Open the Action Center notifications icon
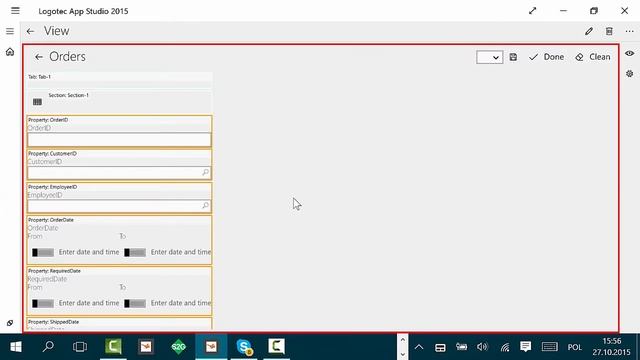The width and height of the screenshot is (640, 360). tap(526, 347)
